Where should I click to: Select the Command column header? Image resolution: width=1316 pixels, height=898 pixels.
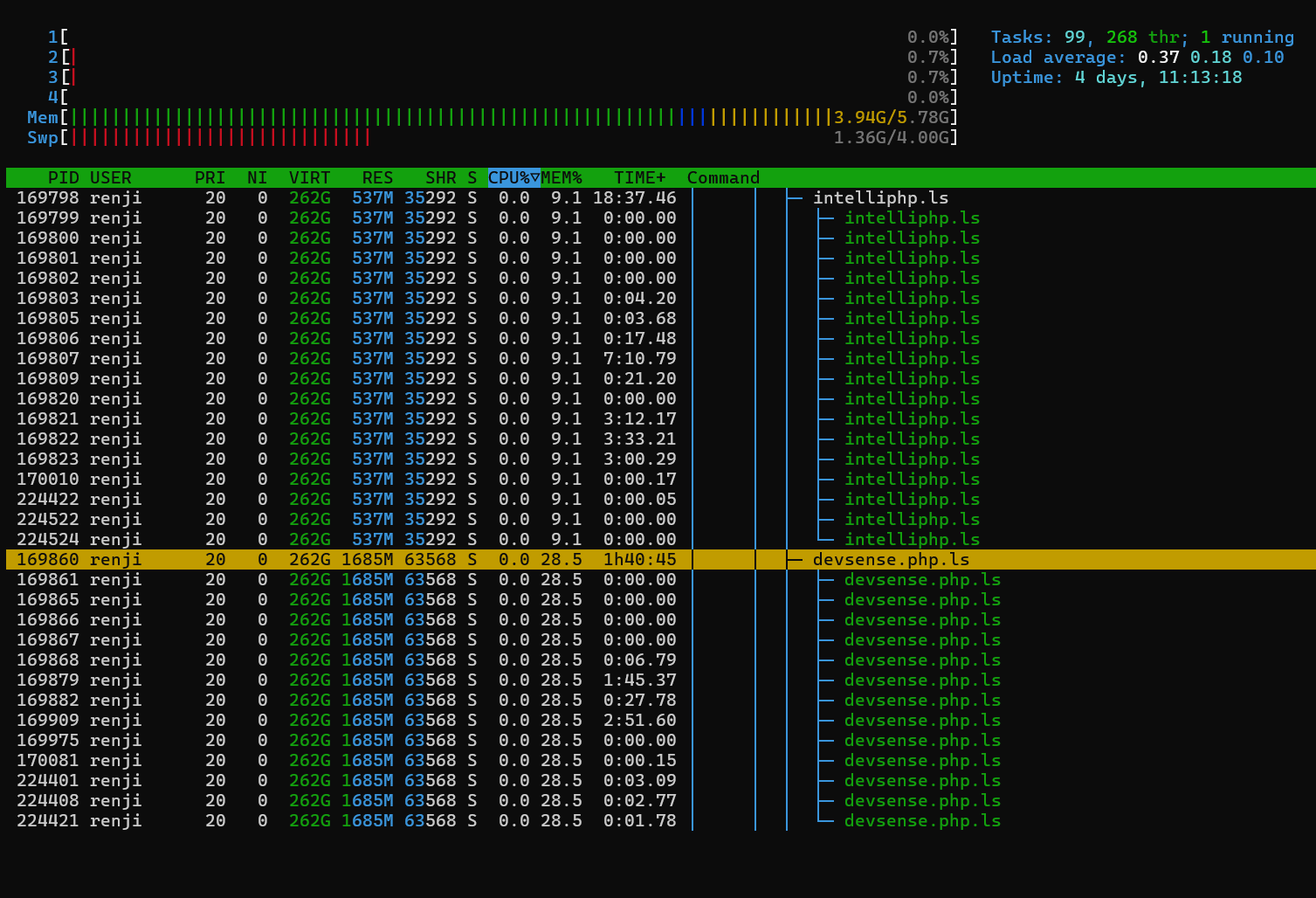pyautogui.click(x=723, y=178)
